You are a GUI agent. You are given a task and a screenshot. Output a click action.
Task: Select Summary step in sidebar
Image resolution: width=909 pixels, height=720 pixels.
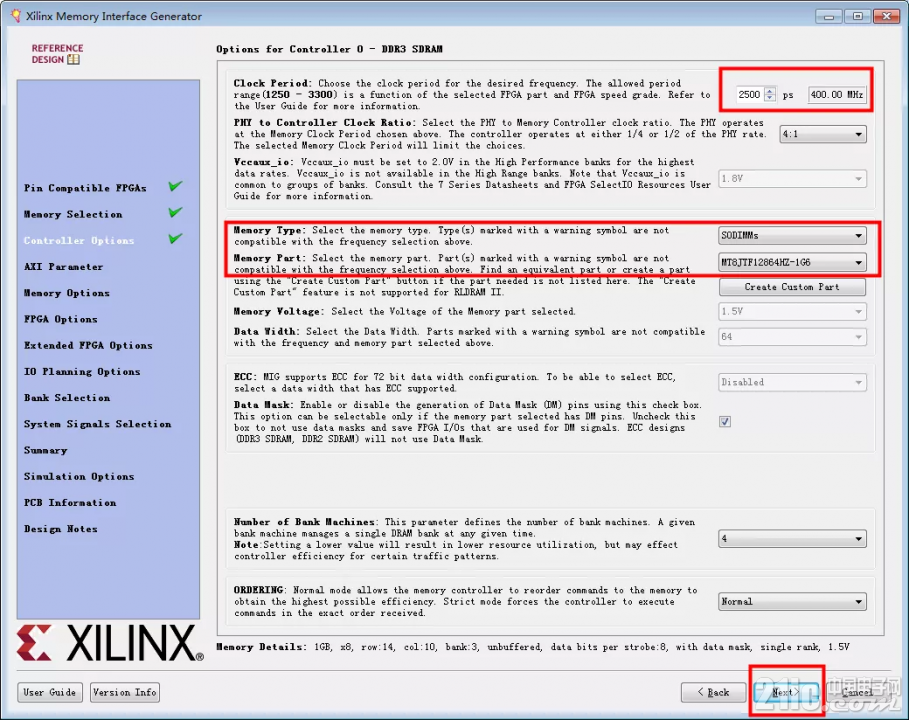[x=45, y=450]
